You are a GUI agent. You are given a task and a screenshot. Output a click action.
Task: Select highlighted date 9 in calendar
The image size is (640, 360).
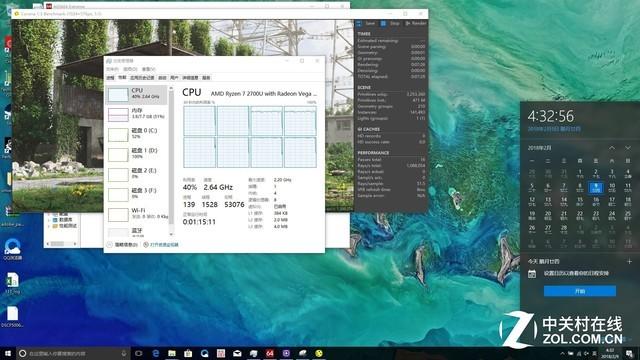(x=596, y=187)
